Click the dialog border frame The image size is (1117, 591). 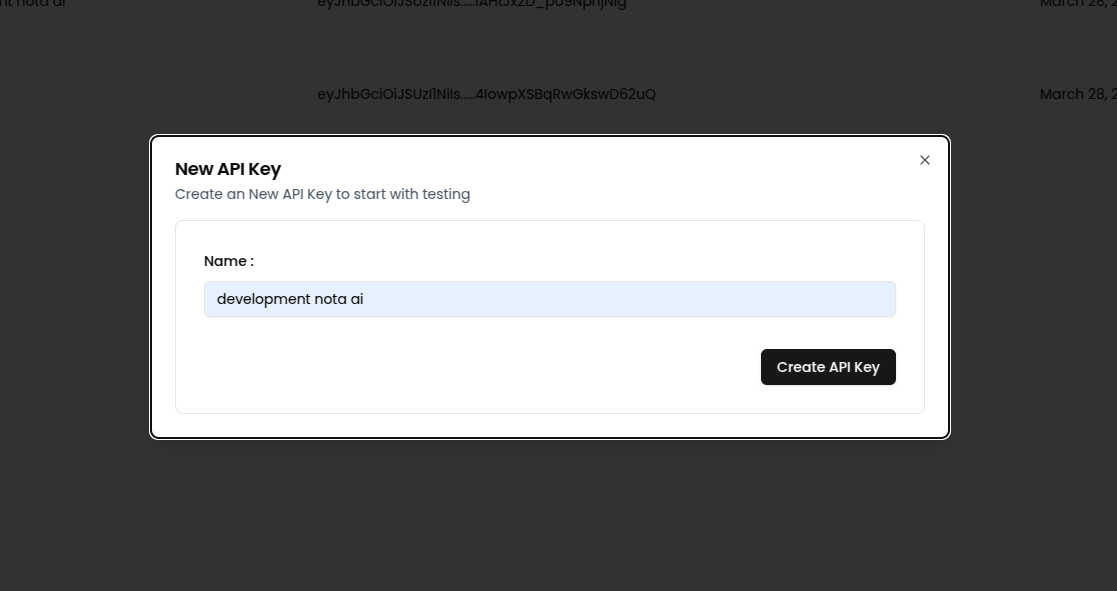pyautogui.click(x=550, y=436)
